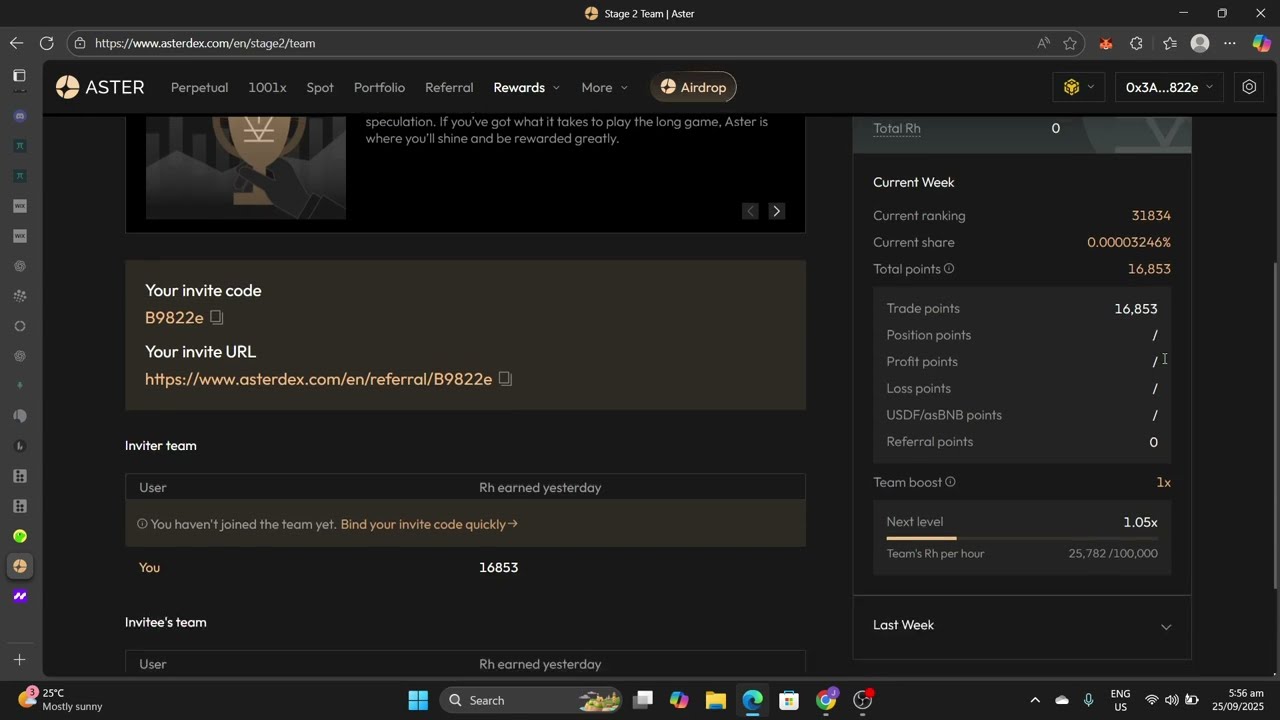Open the BNB chain network dropdown
This screenshot has width=1280, height=720.
pyautogui.click(x=1078, y=87)
